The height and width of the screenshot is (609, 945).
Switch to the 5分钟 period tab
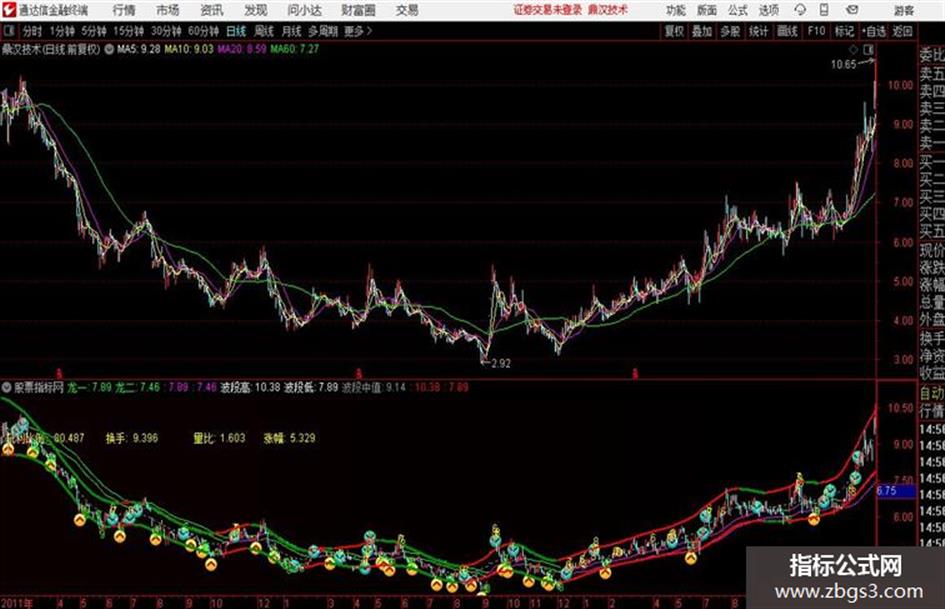95,31
